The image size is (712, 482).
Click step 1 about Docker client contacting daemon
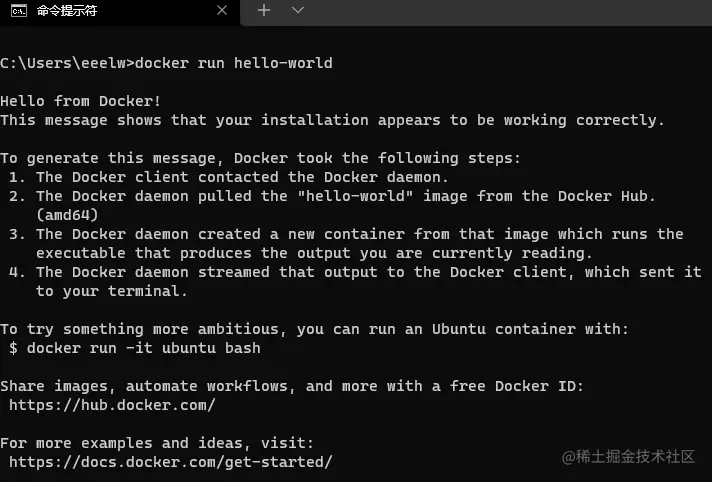(x=228, y=177)
